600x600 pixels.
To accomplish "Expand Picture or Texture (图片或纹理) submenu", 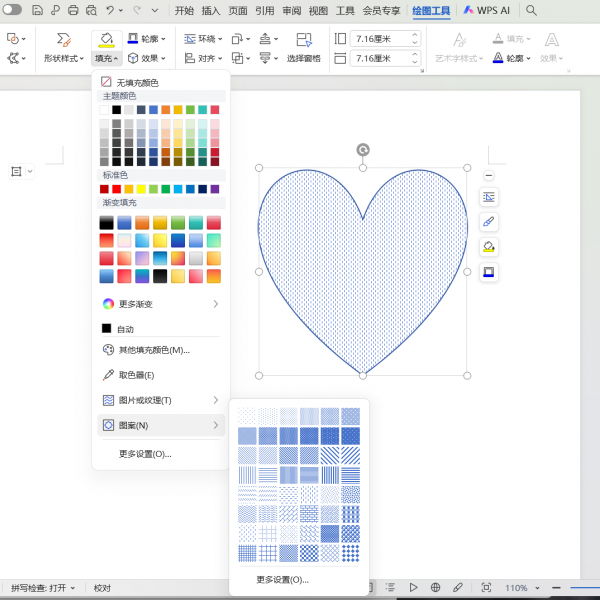I will (160, 400).
